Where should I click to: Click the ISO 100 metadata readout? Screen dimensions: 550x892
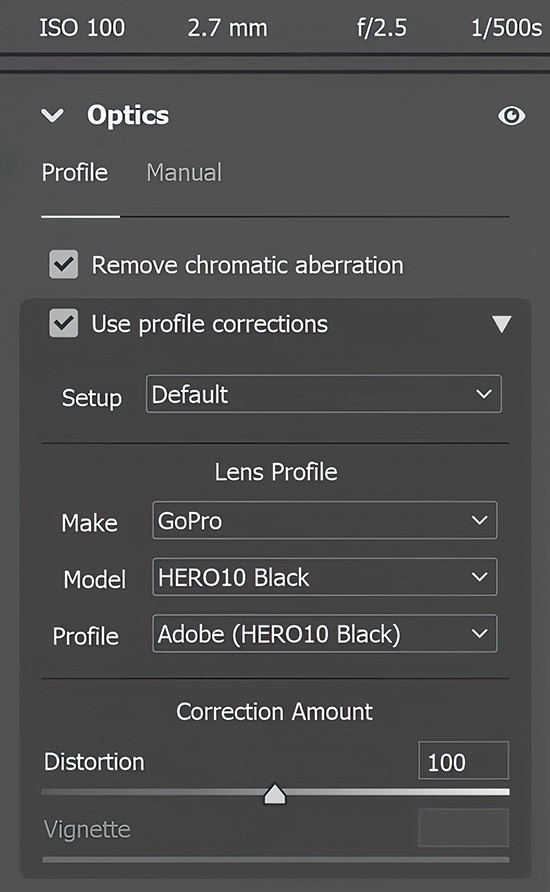[x=82, y=28]
